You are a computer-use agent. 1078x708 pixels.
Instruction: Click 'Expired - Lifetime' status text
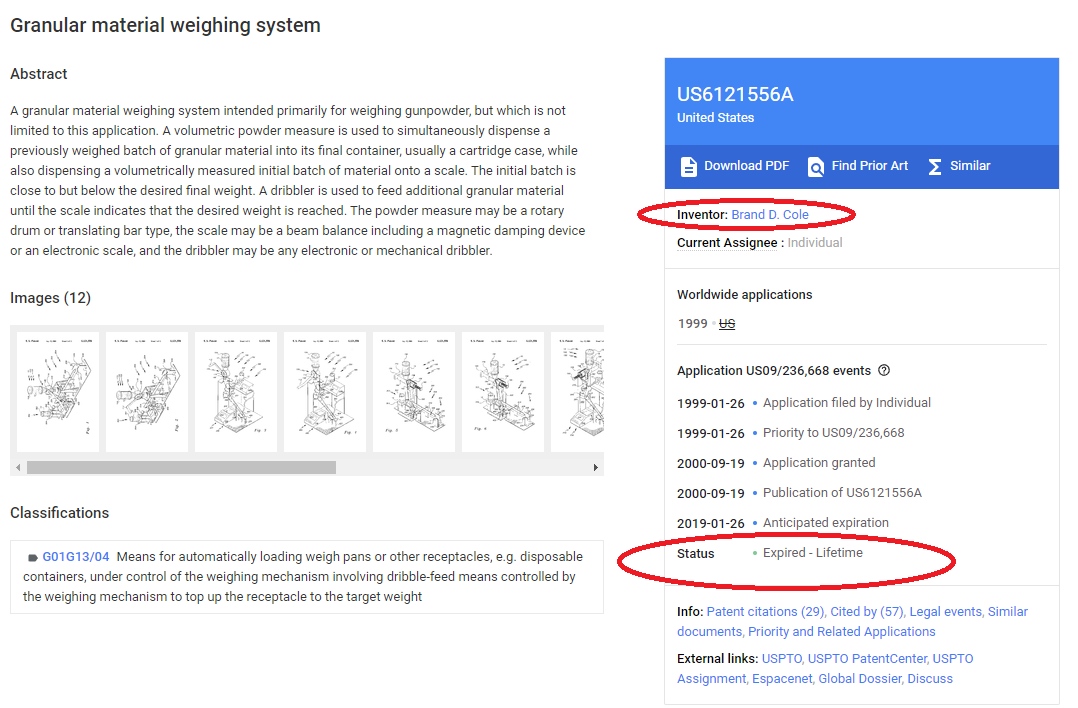tap(813, 553)
